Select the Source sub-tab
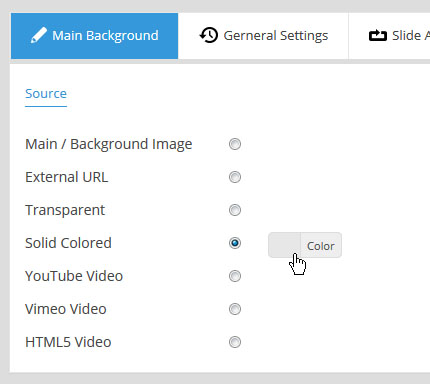Image resolution: width=430 pixels, height=384 pixels. [46, 94]
